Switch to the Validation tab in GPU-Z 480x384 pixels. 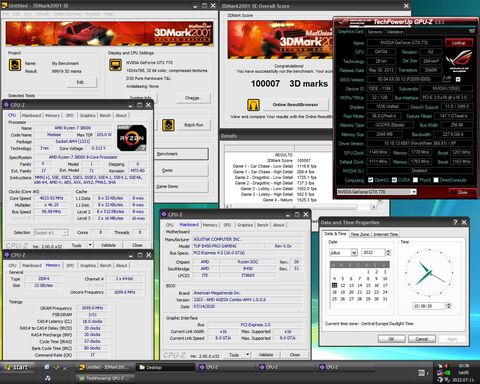click(x=395, y=32)
